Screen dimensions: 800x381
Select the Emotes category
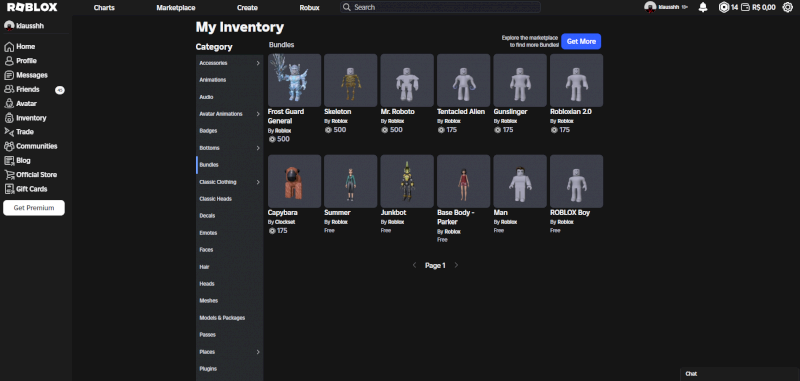click(230, 233)
